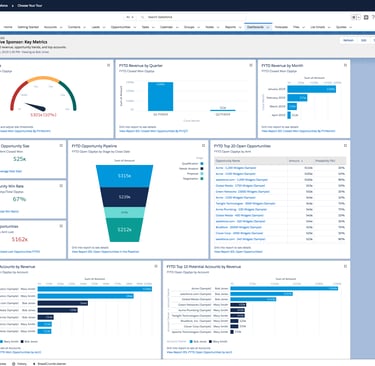Click the Qualification legend color swatch
Image resolution: width=375 pixels, height=366 pixels.
[202, 164]
